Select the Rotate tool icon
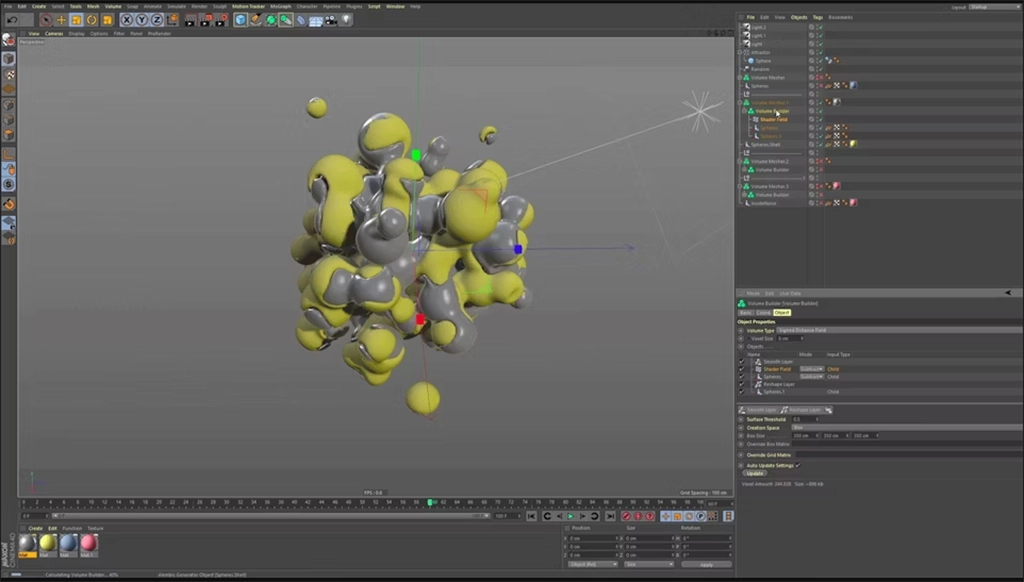 (92, 20)
